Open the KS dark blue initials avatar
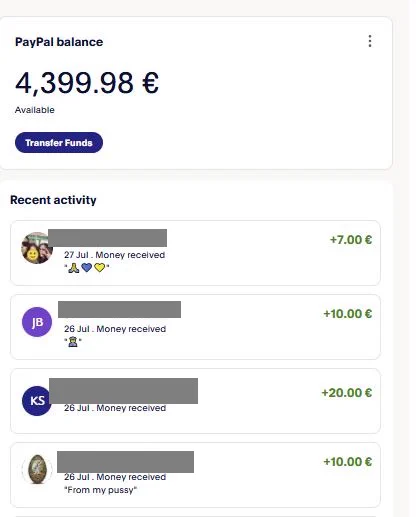418x517 pixels. (37, 401)
